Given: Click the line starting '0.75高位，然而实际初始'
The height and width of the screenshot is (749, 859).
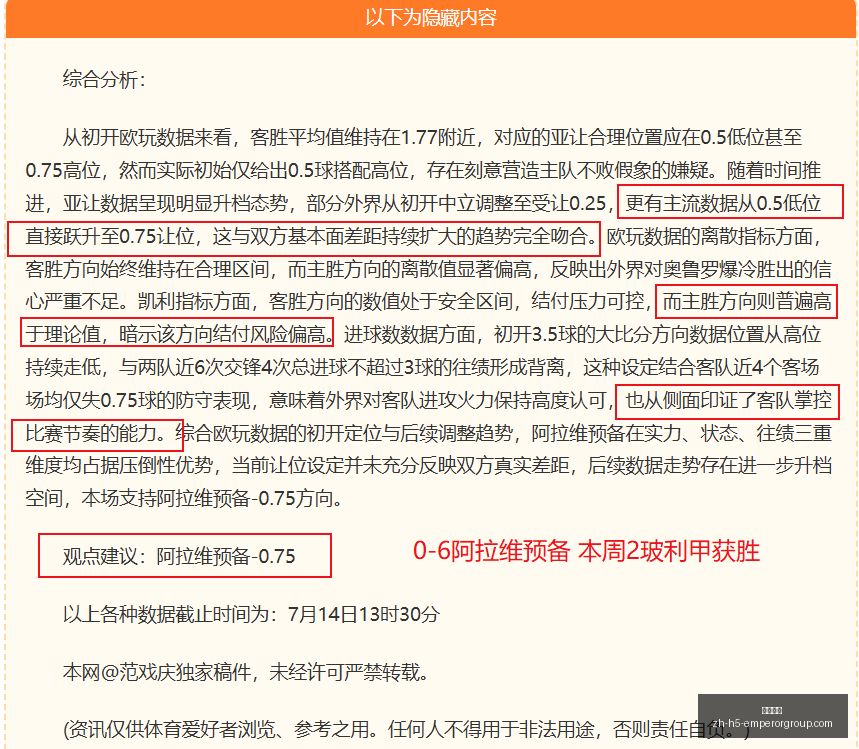Looking at the screenshot, I should click(x=423, y=170).
